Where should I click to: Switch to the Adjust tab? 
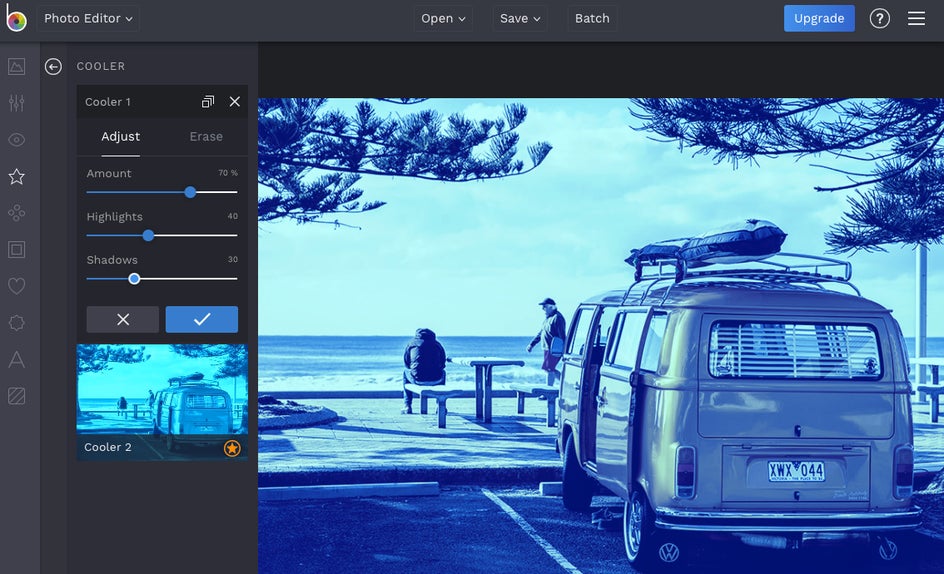pyautogui.click(x=120, y=137)
